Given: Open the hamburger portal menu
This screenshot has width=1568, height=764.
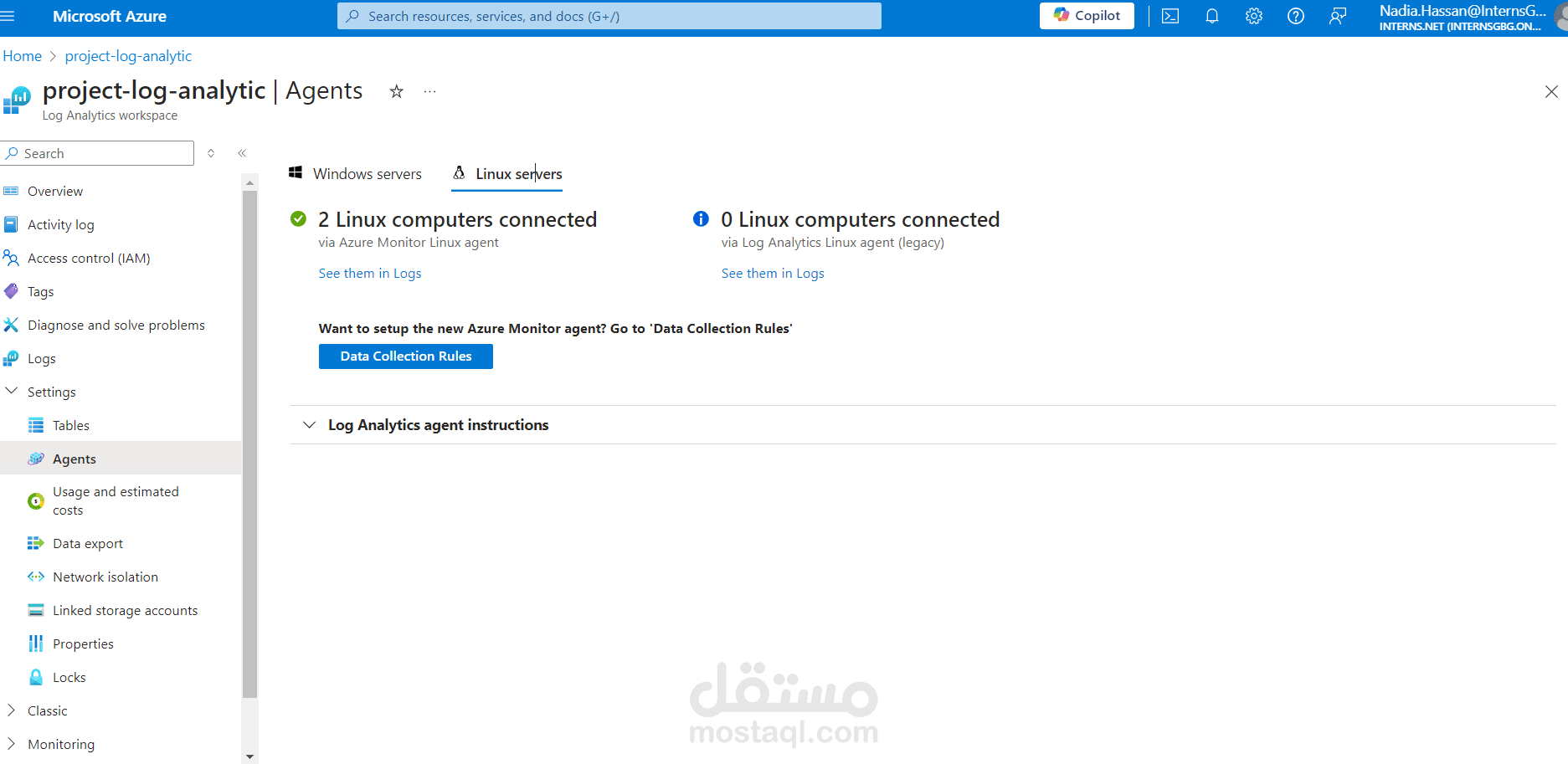Looking at the screenshot, I should pos(8,16).
